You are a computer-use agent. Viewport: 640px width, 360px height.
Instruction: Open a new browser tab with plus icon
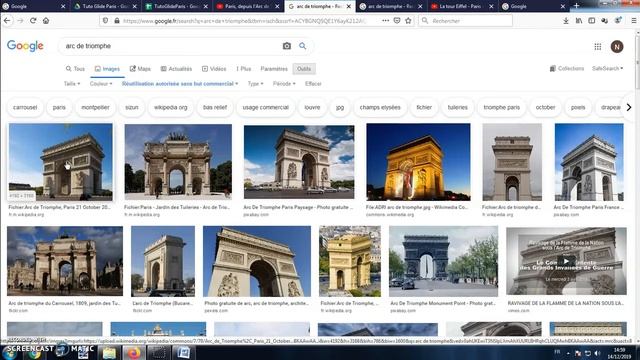pos(576,6)
